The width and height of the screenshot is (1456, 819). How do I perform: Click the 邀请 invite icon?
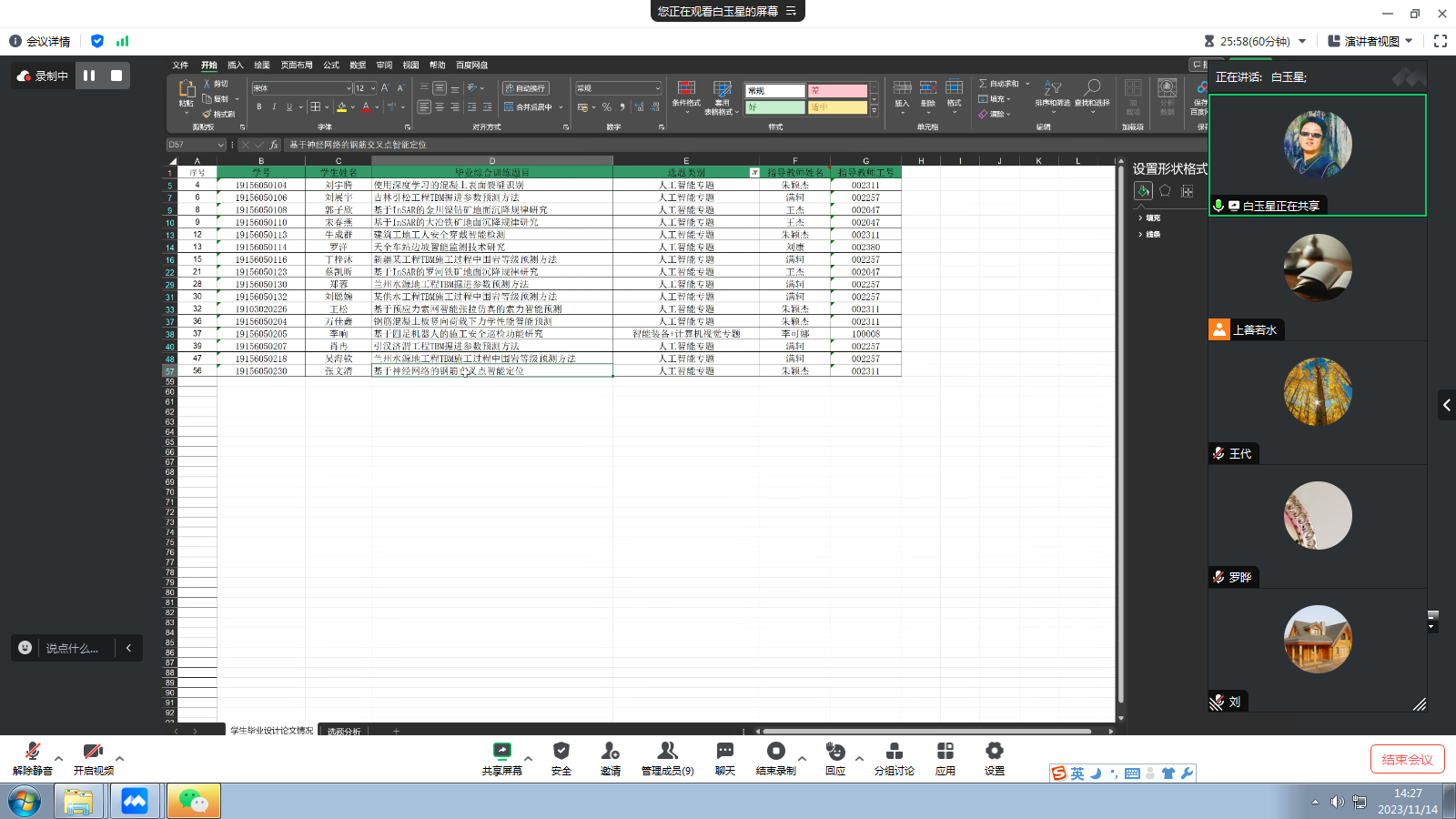(x=610, y=757)
